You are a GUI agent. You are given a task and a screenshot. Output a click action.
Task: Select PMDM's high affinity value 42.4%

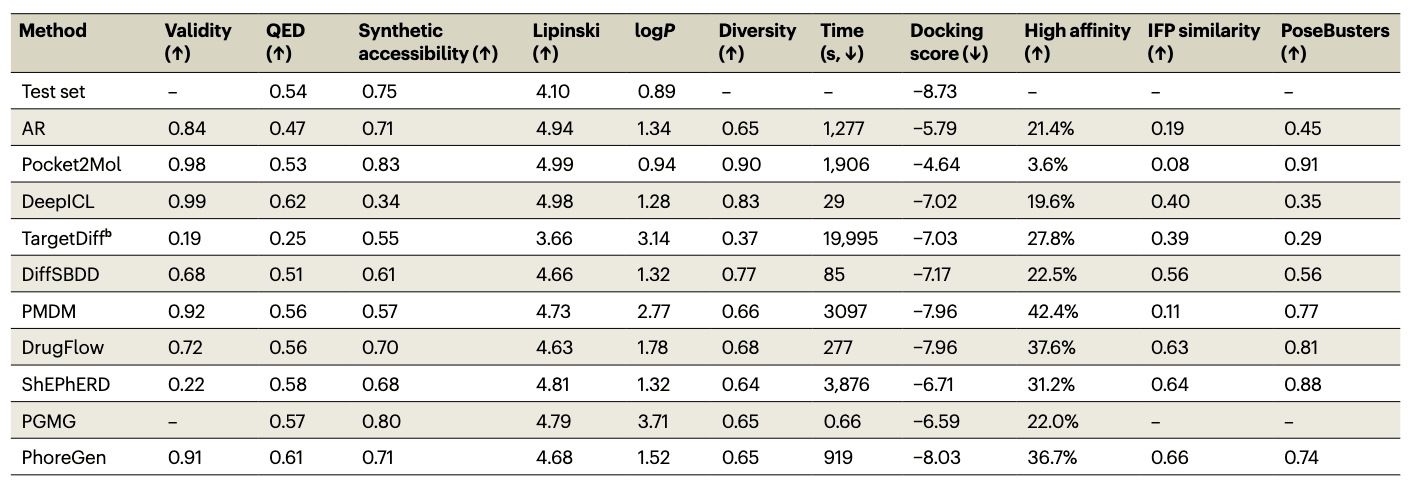1052,311
